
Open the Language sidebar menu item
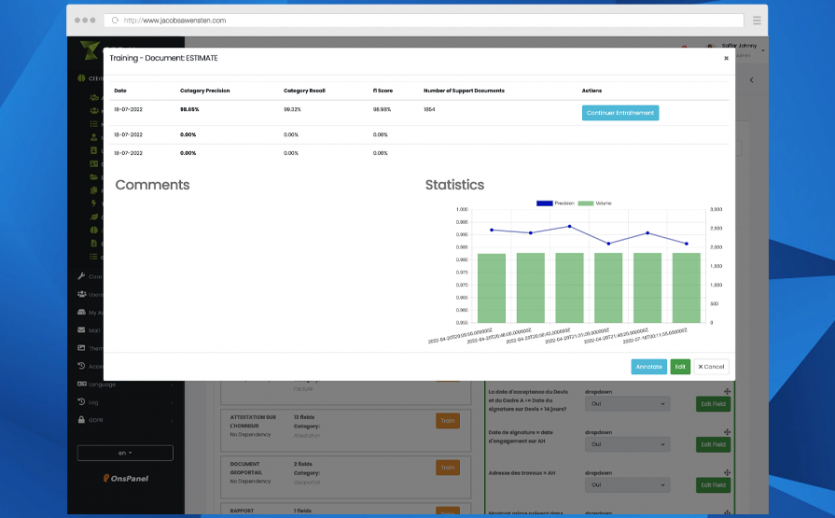click(126, 384)
